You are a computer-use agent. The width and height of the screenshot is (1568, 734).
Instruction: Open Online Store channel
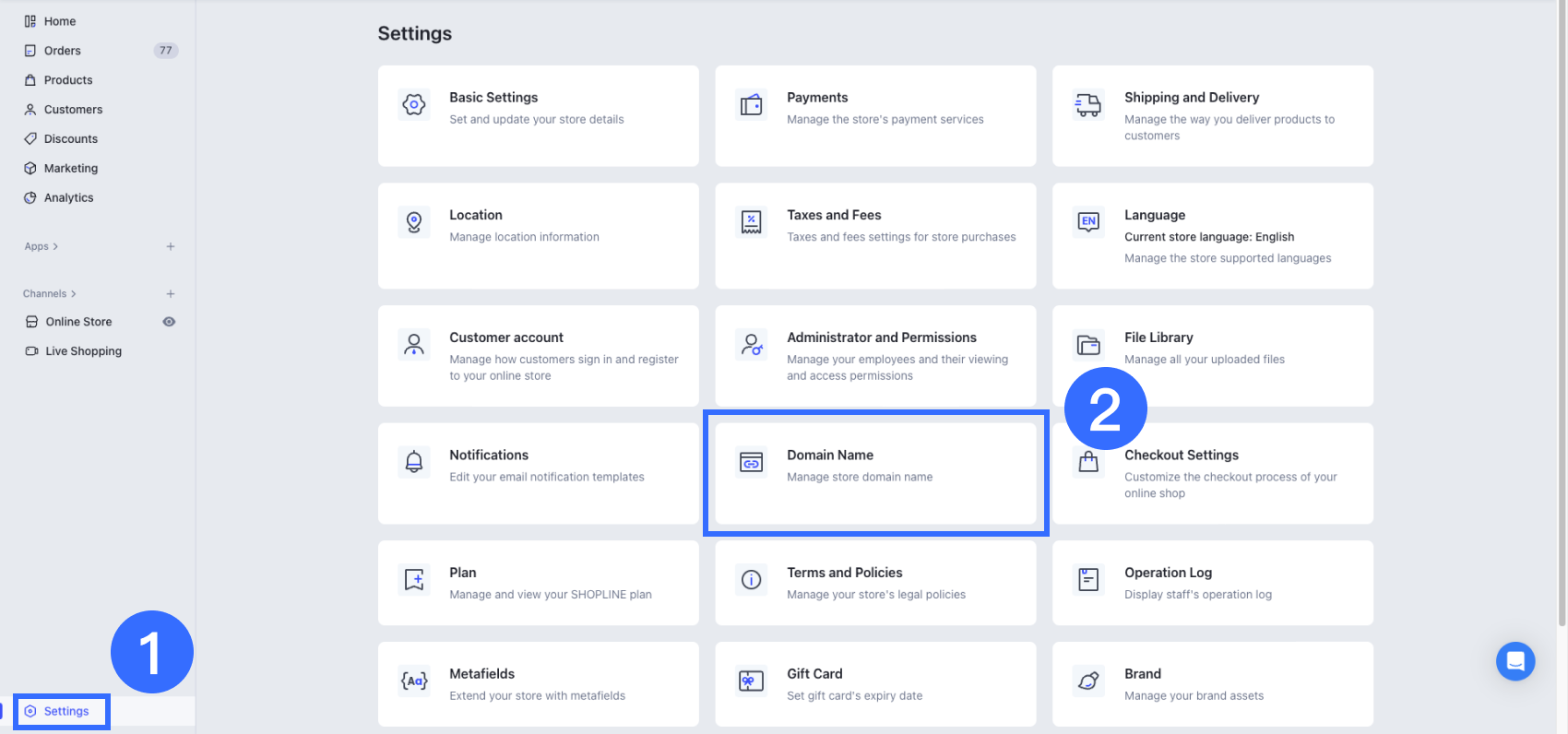(x=79, y=322)
